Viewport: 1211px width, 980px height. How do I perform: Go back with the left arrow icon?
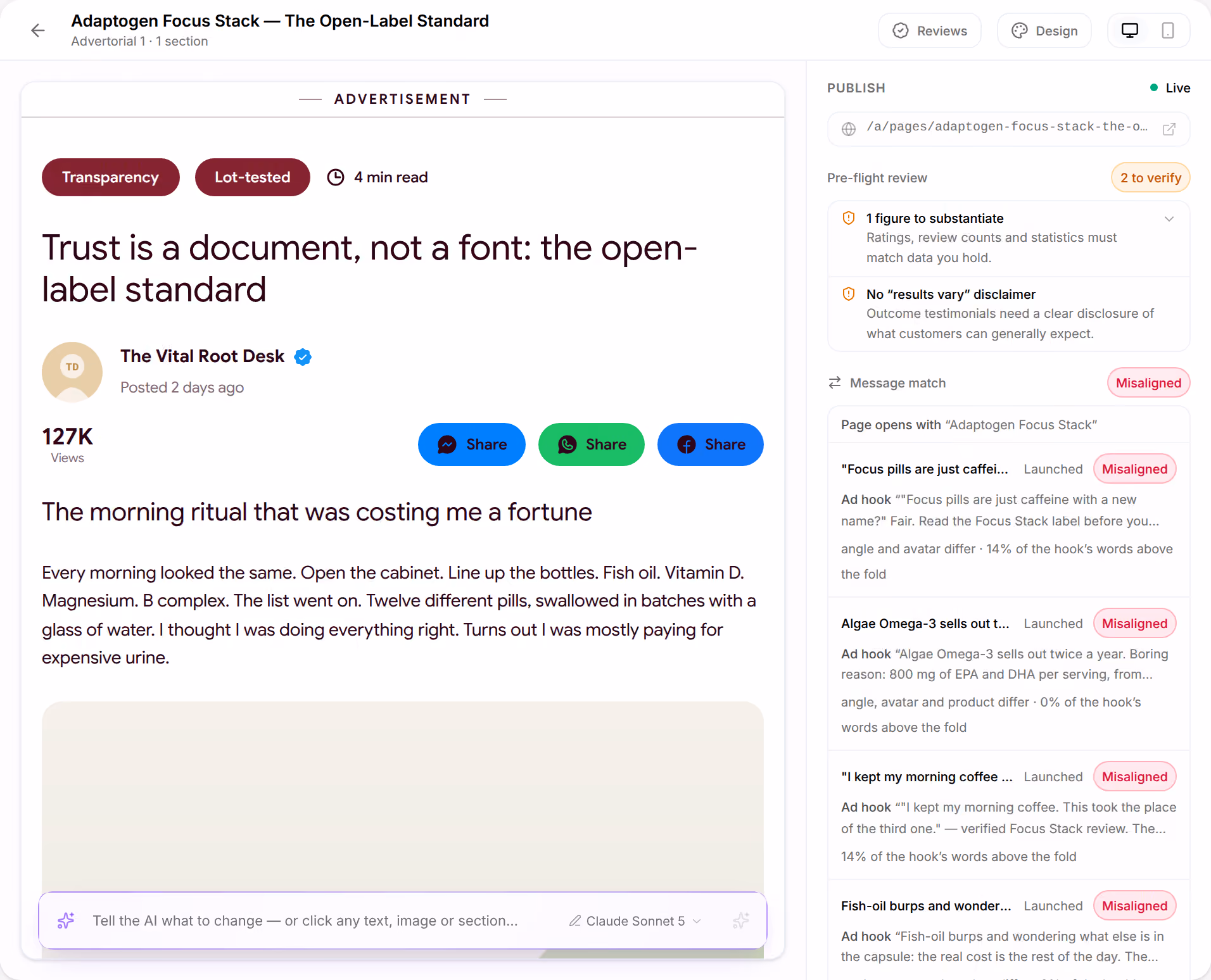pyautogui.click(x=38, y=30)
